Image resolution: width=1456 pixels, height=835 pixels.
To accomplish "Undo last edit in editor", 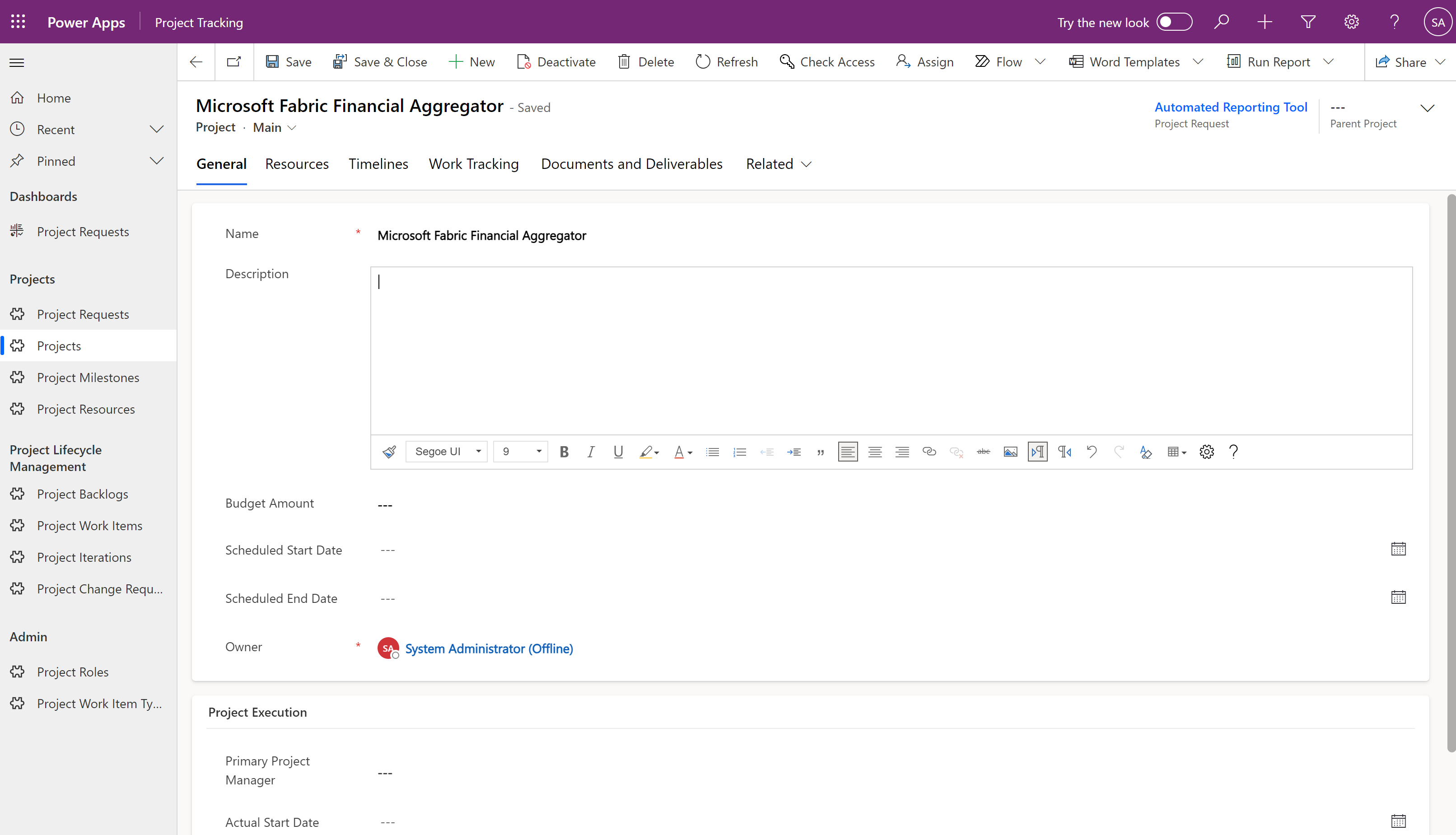I will [1092, 452].
